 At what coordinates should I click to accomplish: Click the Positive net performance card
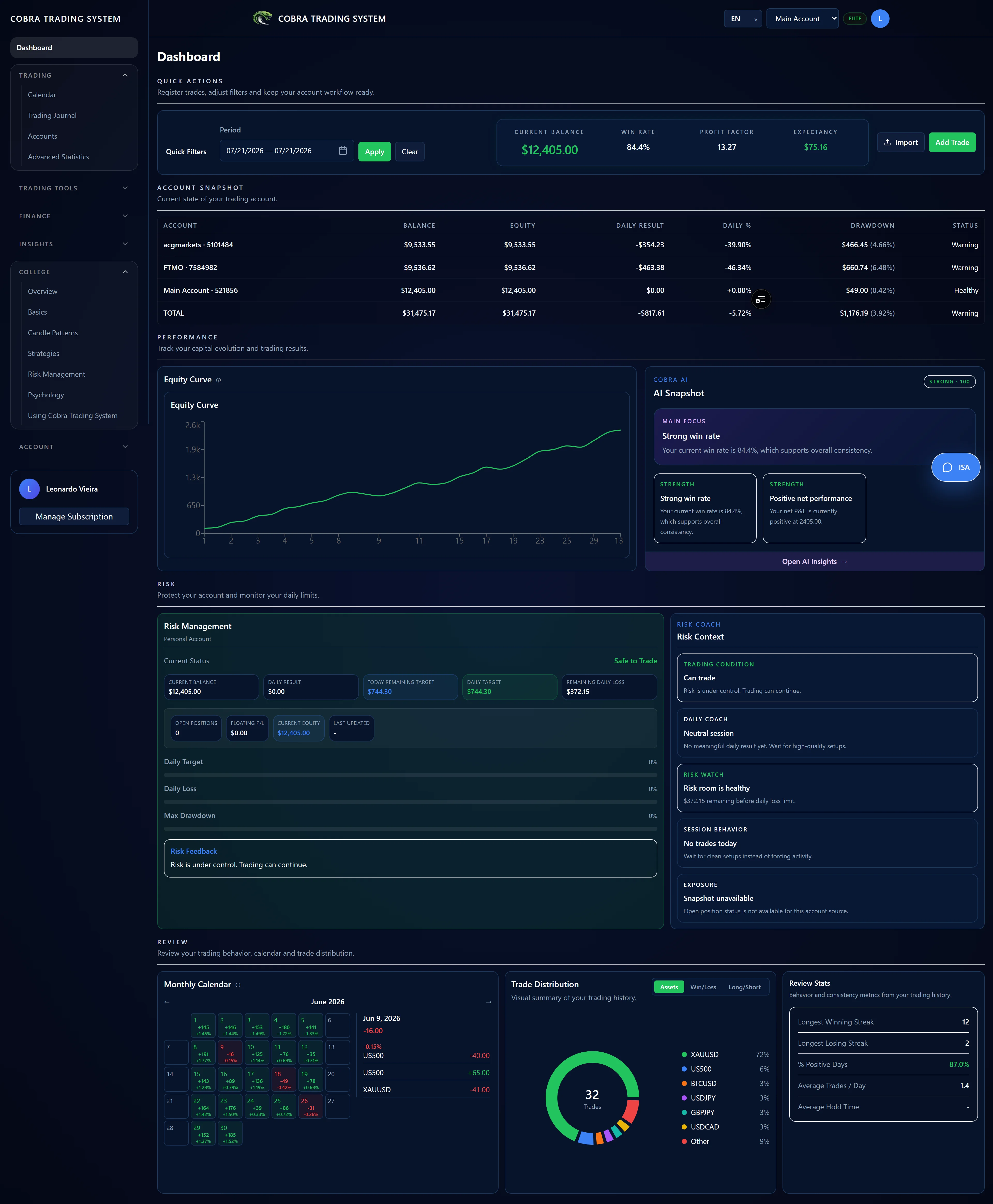(814, 508)
